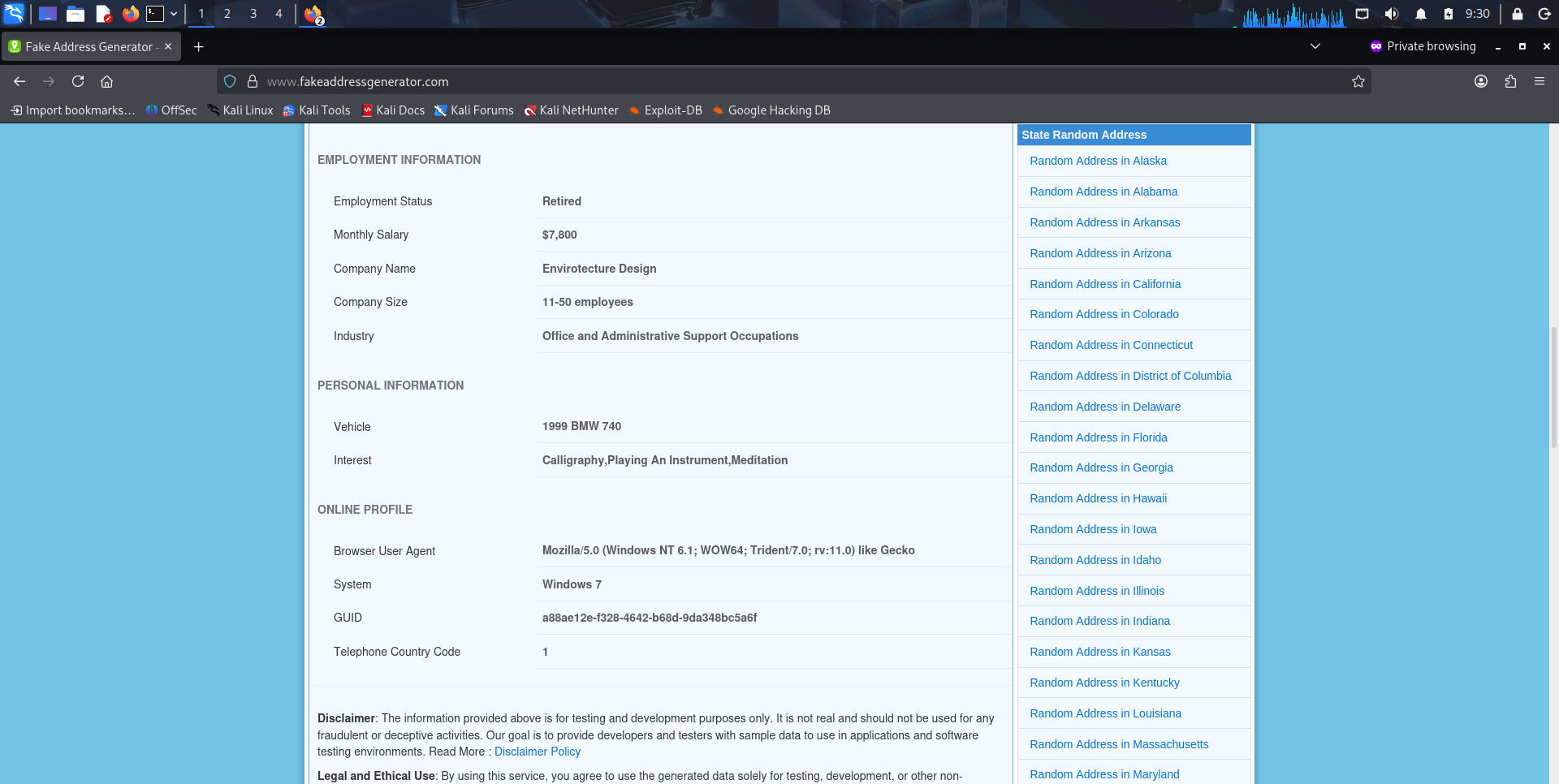Open a new browser tab
Screen dimensions: 1559x784
198,47
